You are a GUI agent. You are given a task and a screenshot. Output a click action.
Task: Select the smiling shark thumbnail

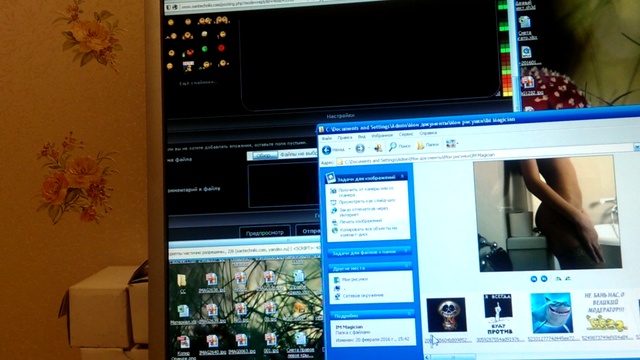click(551, 313)
